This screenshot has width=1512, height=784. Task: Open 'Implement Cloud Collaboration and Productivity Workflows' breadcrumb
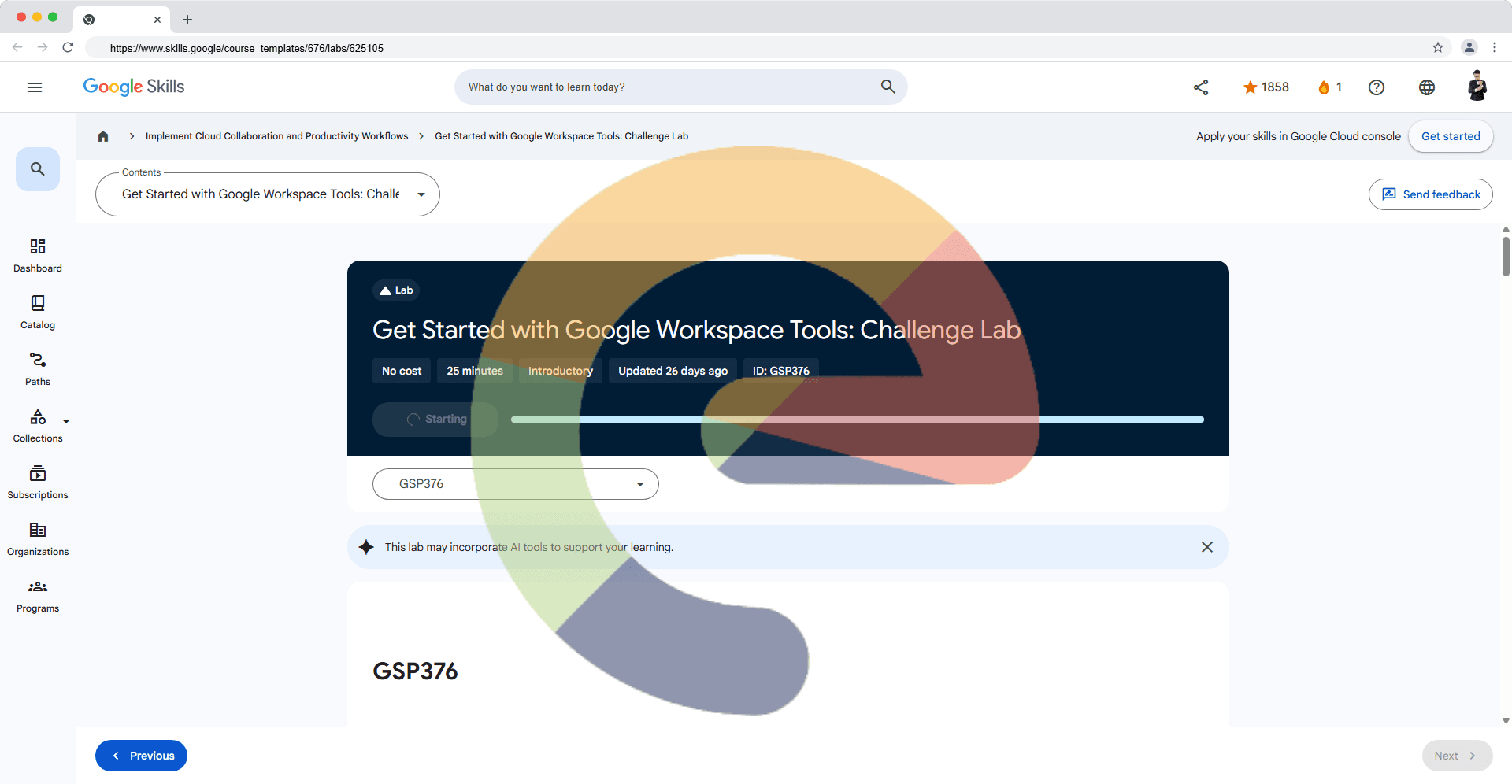(277, 136)
